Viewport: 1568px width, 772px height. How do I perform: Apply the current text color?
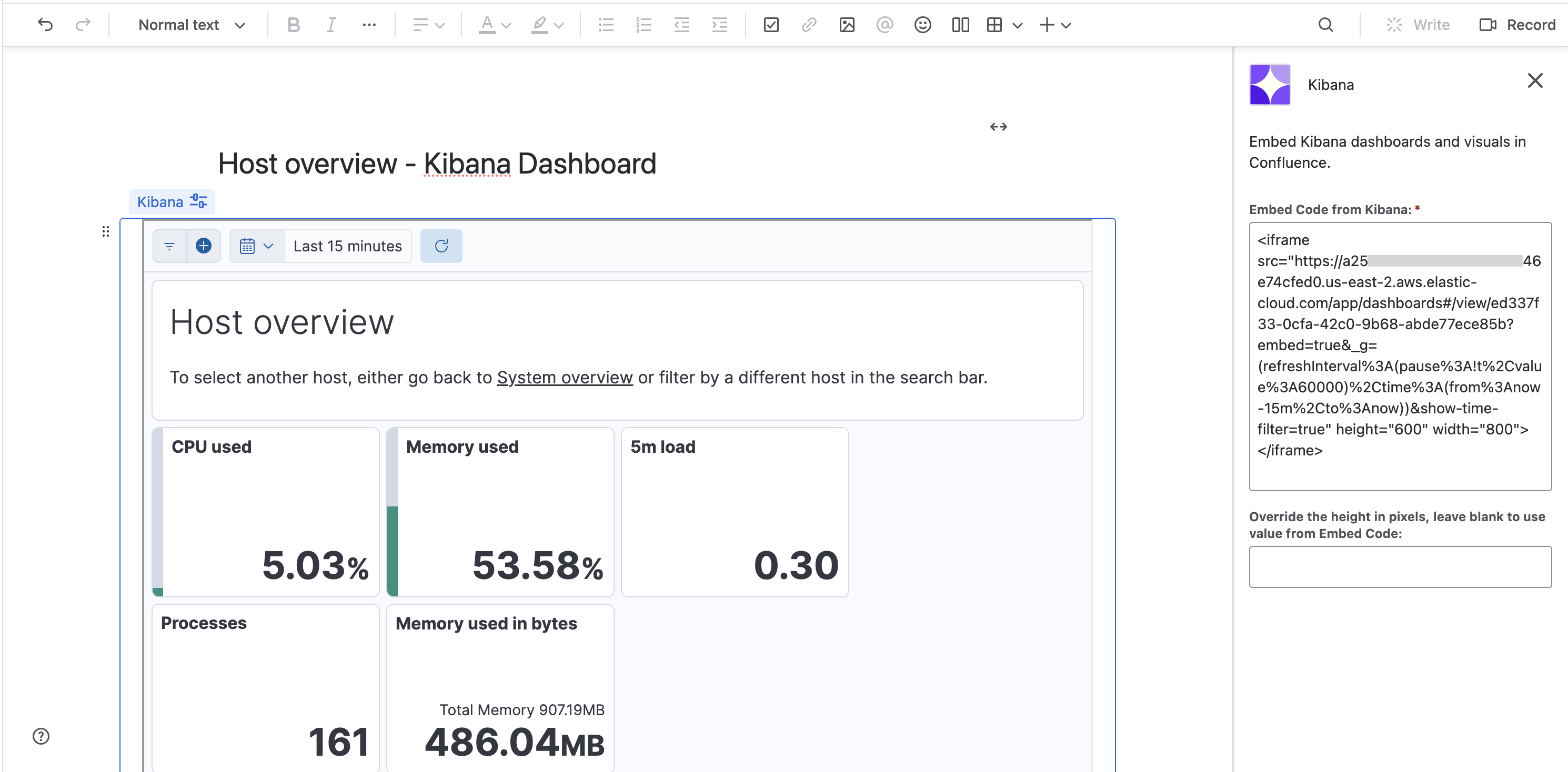pyautogui.click(x=487, y=25)
